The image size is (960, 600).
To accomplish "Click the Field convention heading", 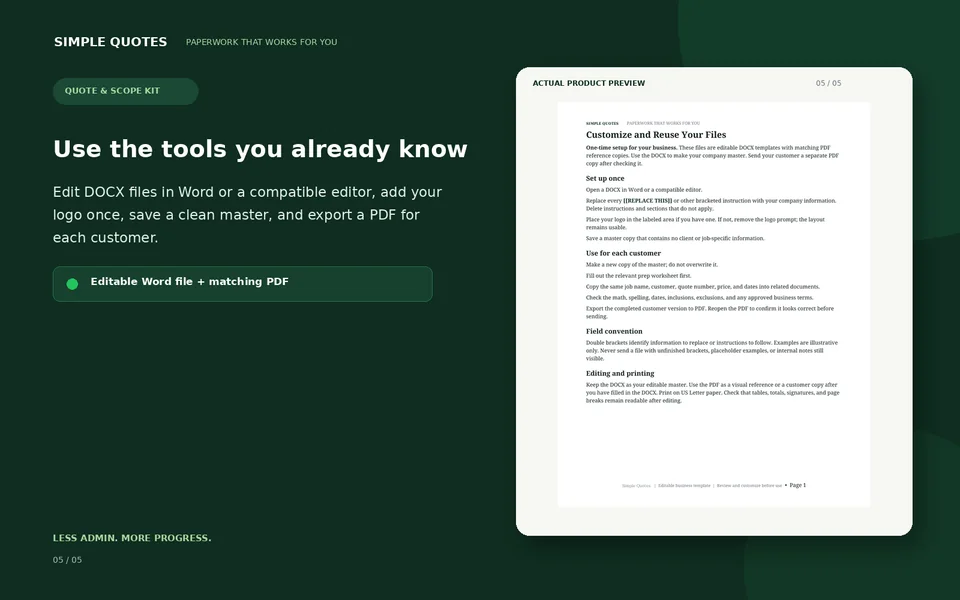I will [x=614, y=331].
